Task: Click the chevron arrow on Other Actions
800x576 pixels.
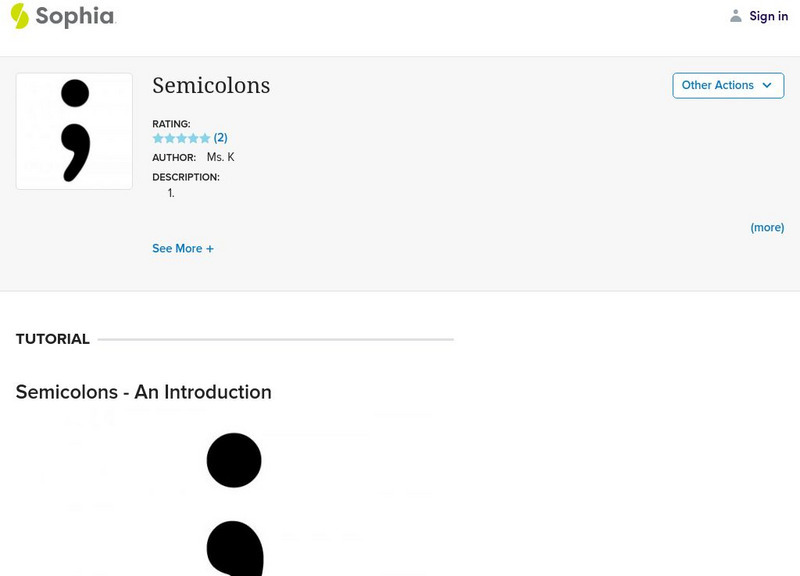Action: pyautogui.click(x=767, y=86)
